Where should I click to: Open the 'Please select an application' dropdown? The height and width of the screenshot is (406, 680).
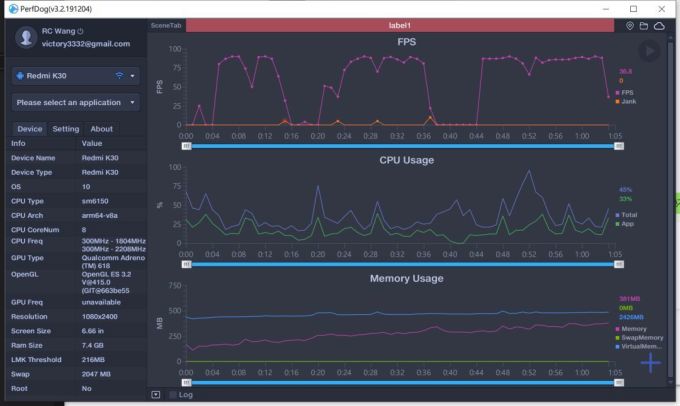76,103
